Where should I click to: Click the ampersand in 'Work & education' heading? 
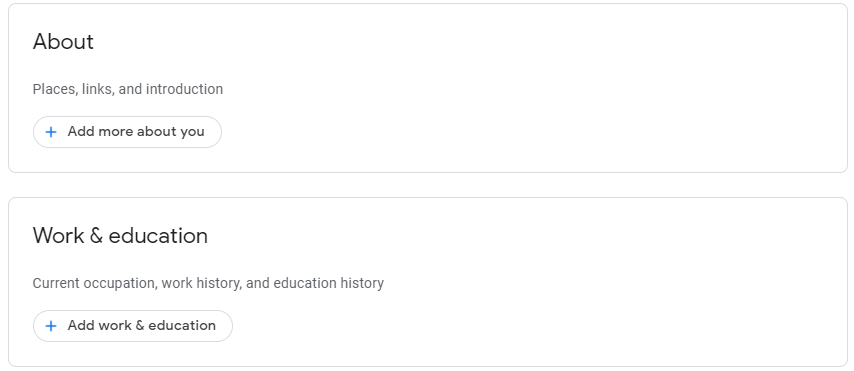(x=95, y=236)
